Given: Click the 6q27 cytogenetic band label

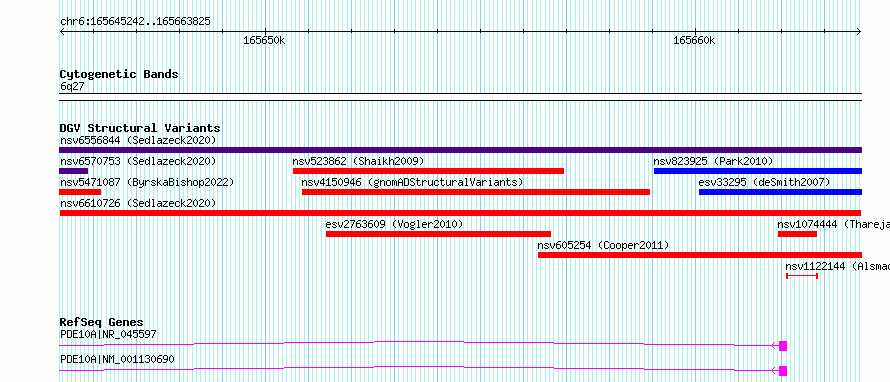Looking at the screenshot, I should coord(71,86).
